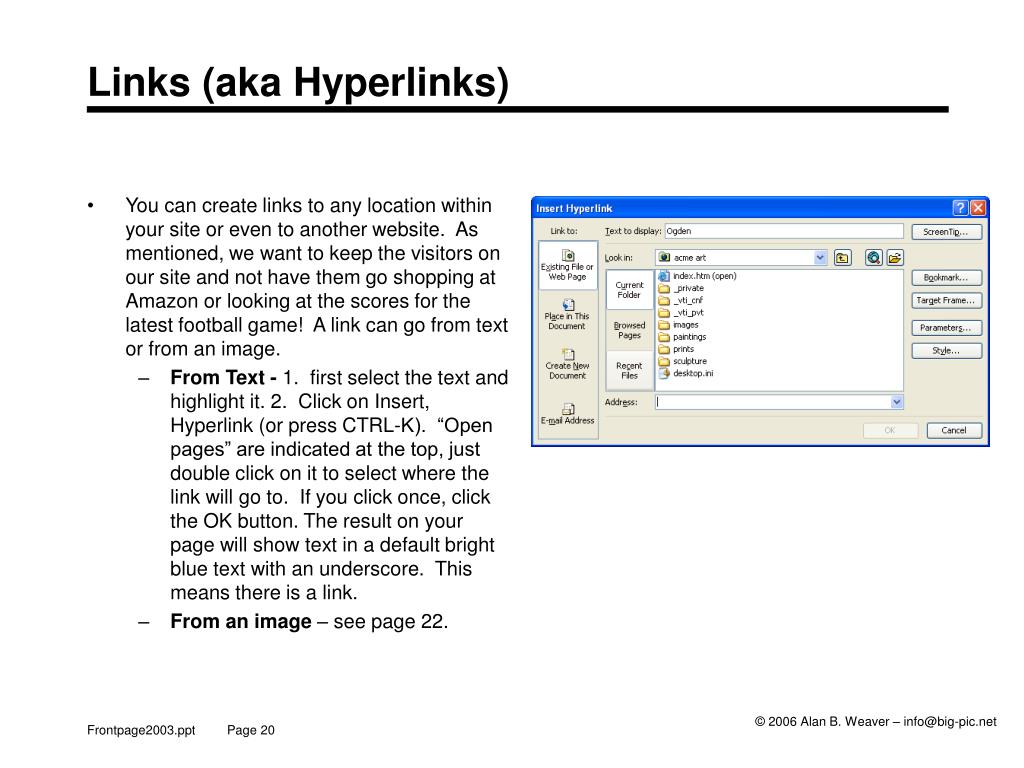Select Existing File or Web Page option

(568, 265)
